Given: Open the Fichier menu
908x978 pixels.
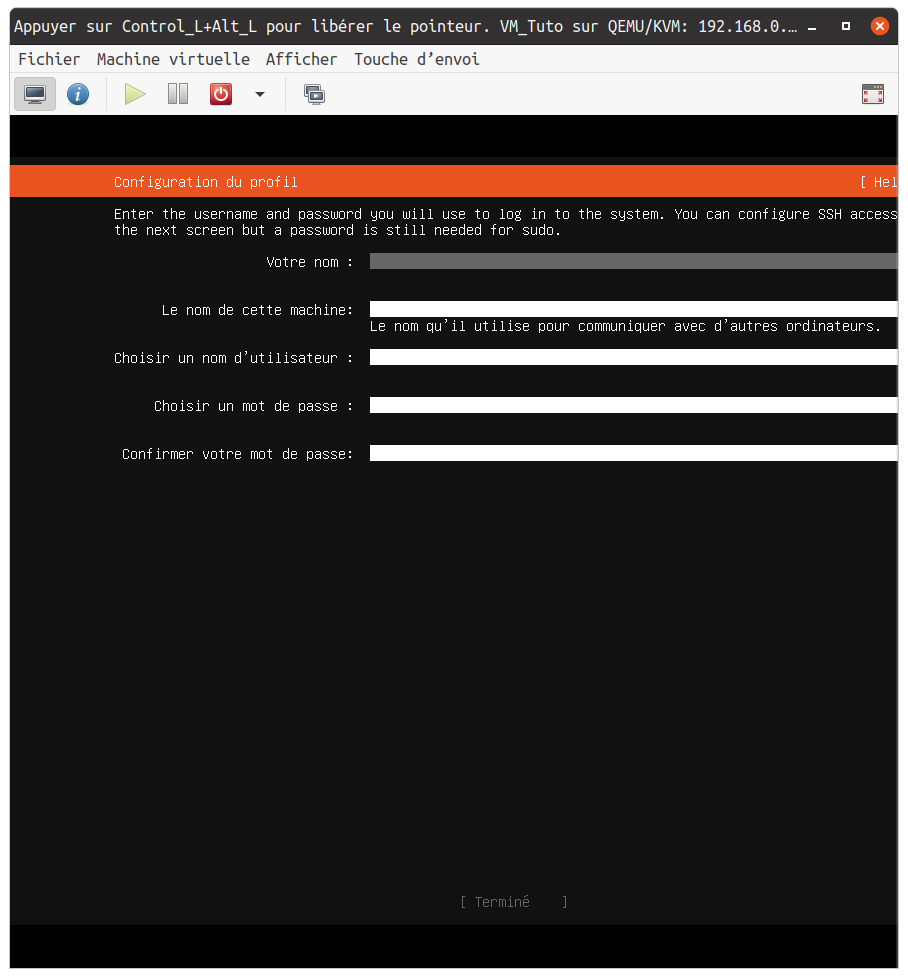Looking at the screenshot, I should click(49, 59).
